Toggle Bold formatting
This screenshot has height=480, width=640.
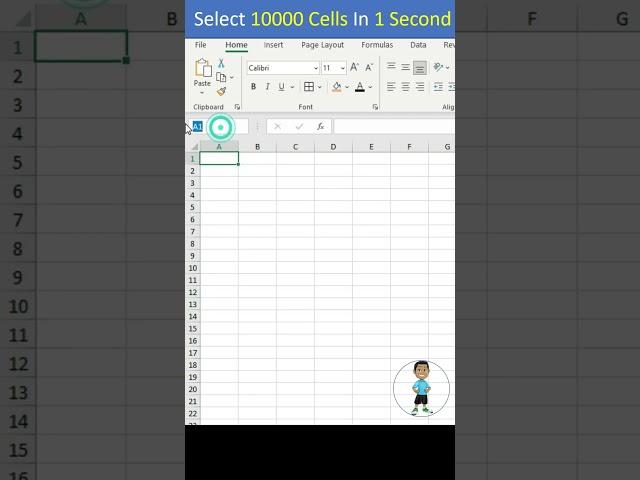point(253,87)
